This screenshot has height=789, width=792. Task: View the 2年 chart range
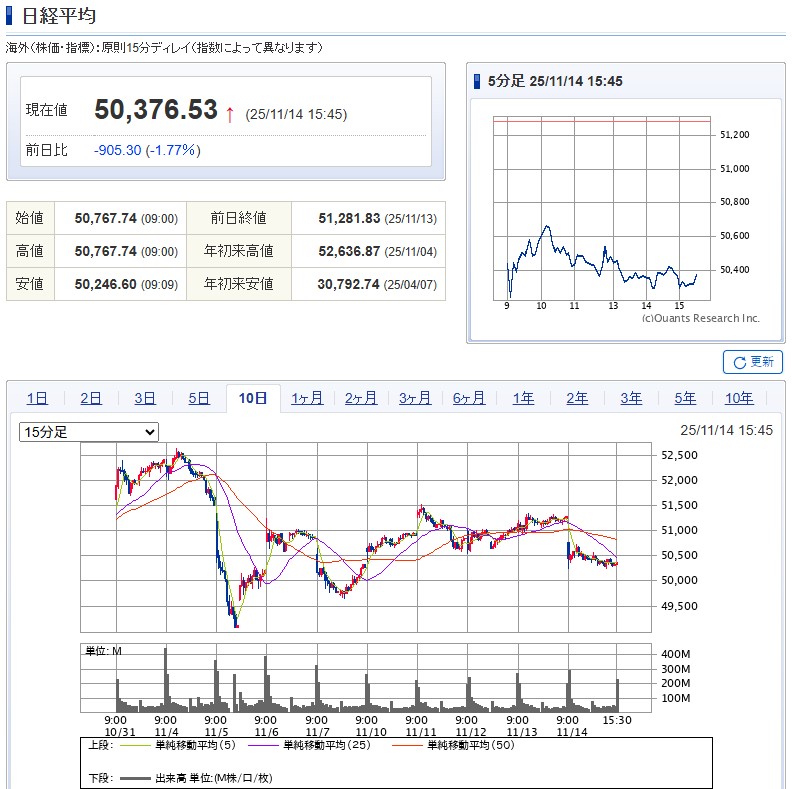tap(577, 398)
